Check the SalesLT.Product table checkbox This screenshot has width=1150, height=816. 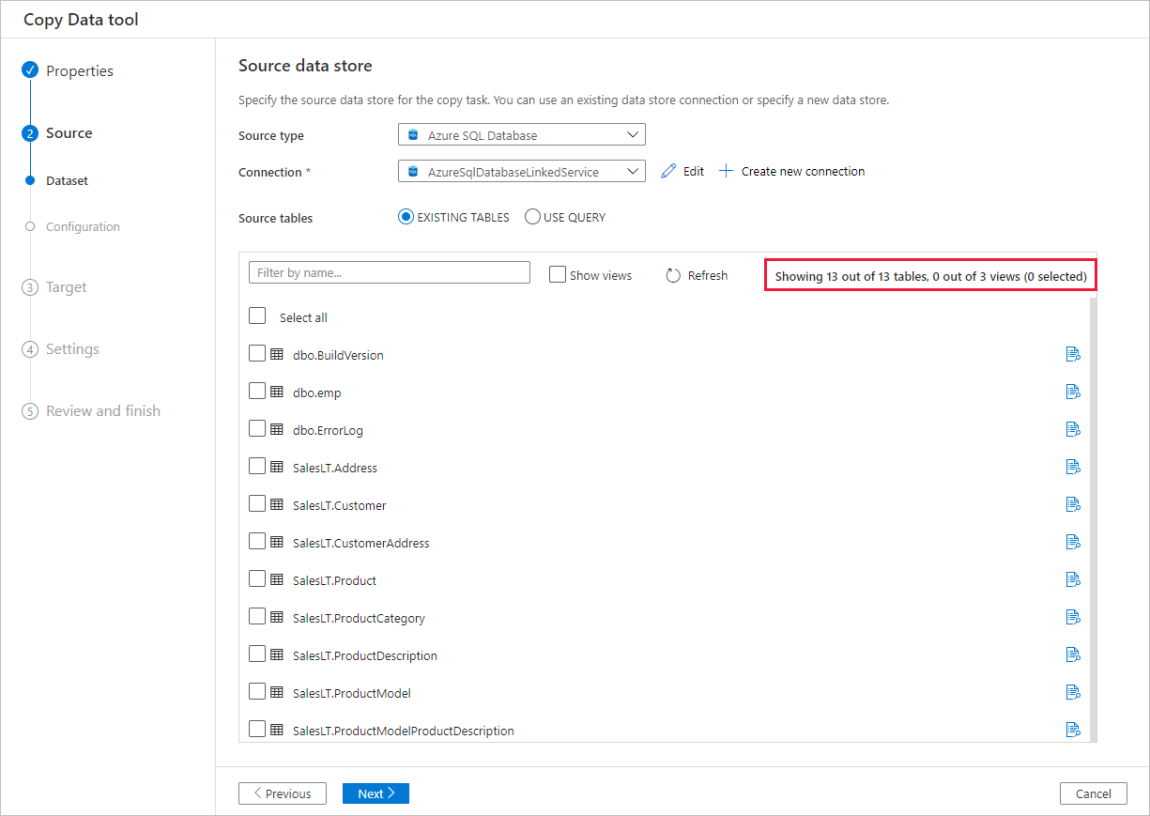coord(257,579)
